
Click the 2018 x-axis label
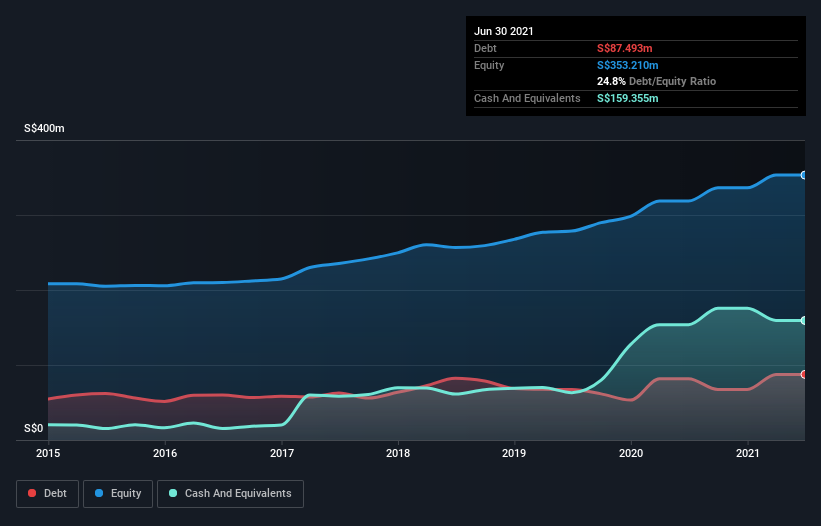(398, 453)
